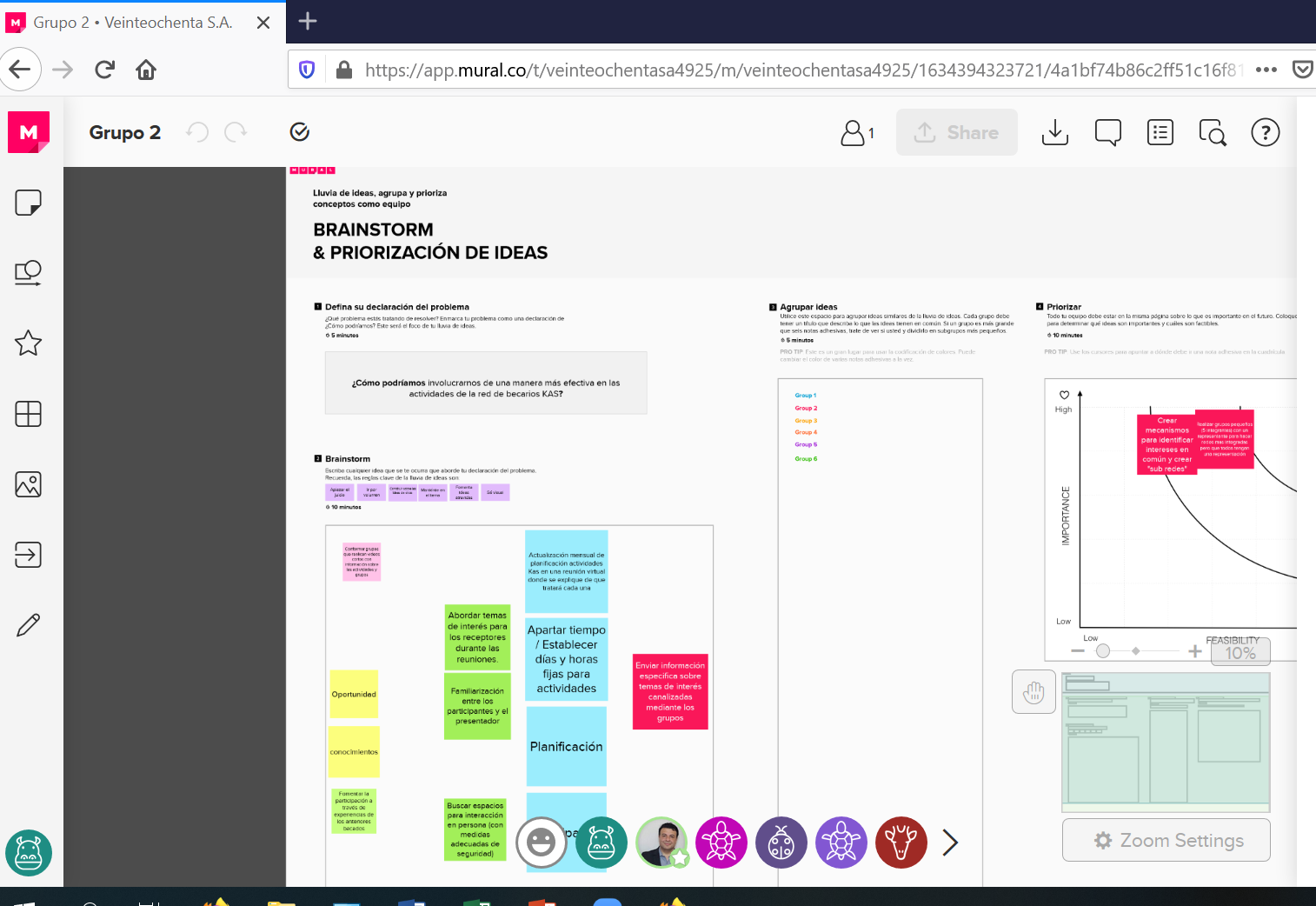1316x906 pixels.
Task: Select the Grupo 2 browser tab
Action: coord(133,23)
